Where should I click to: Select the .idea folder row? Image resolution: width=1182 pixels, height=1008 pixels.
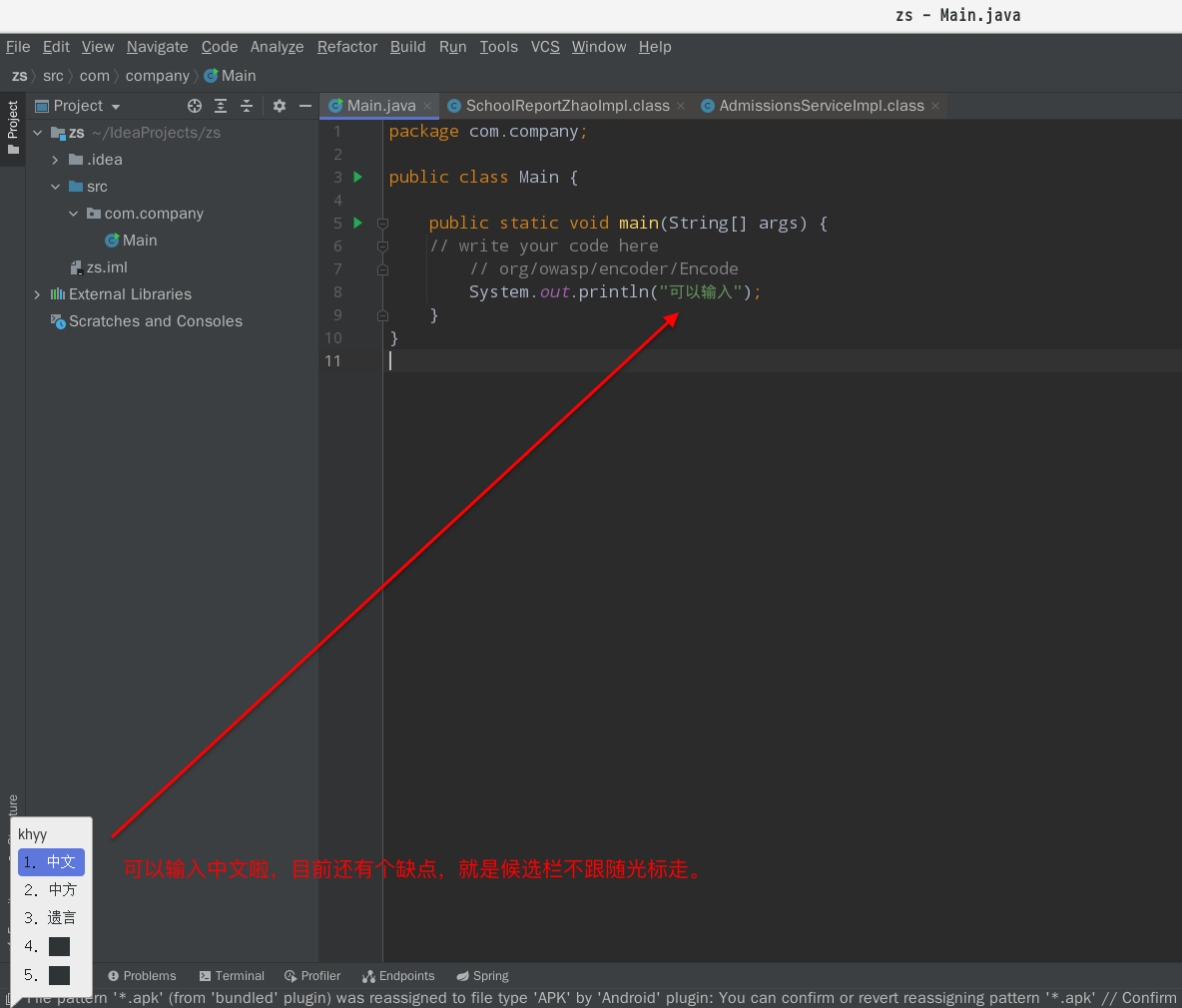point(173,160)
